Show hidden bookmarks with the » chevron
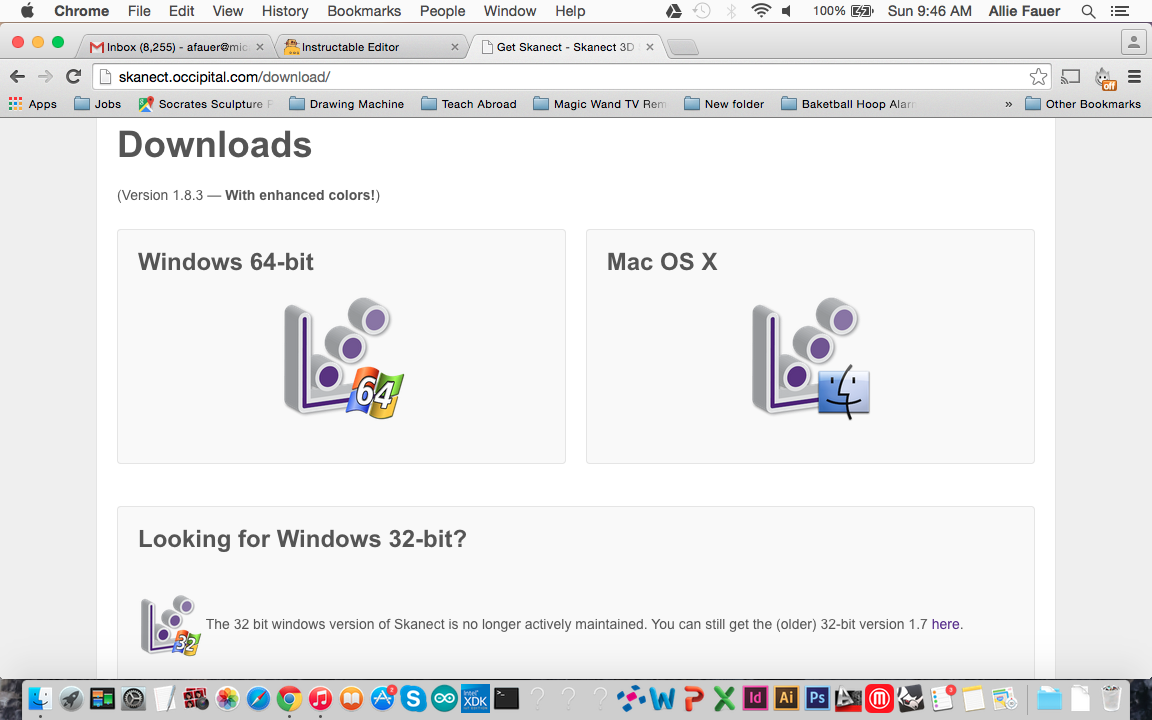1152x720 pixels. click(x=1009, y=104)
